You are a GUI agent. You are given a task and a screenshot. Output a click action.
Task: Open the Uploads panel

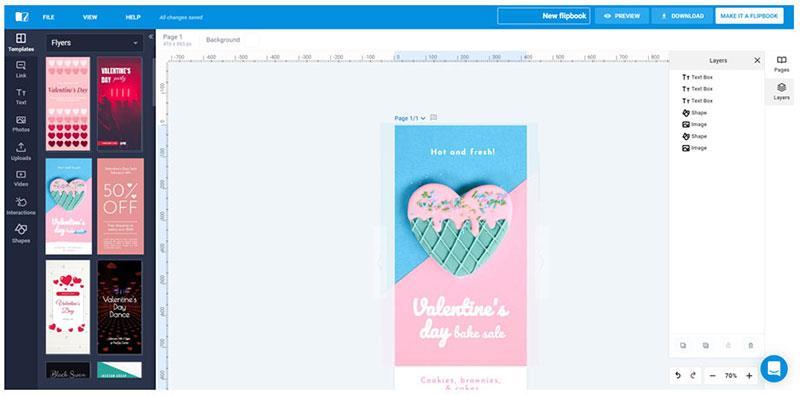(21, 152)
